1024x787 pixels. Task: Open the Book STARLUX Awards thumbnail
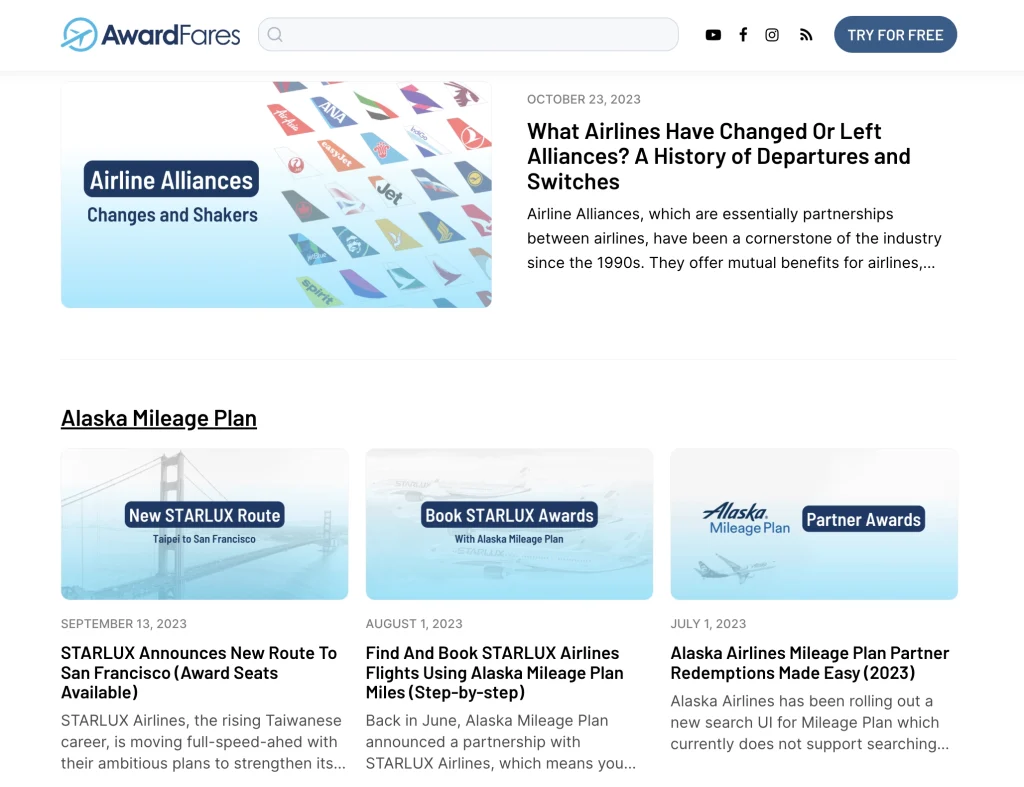pyautogui.click(x=509, y=524)
